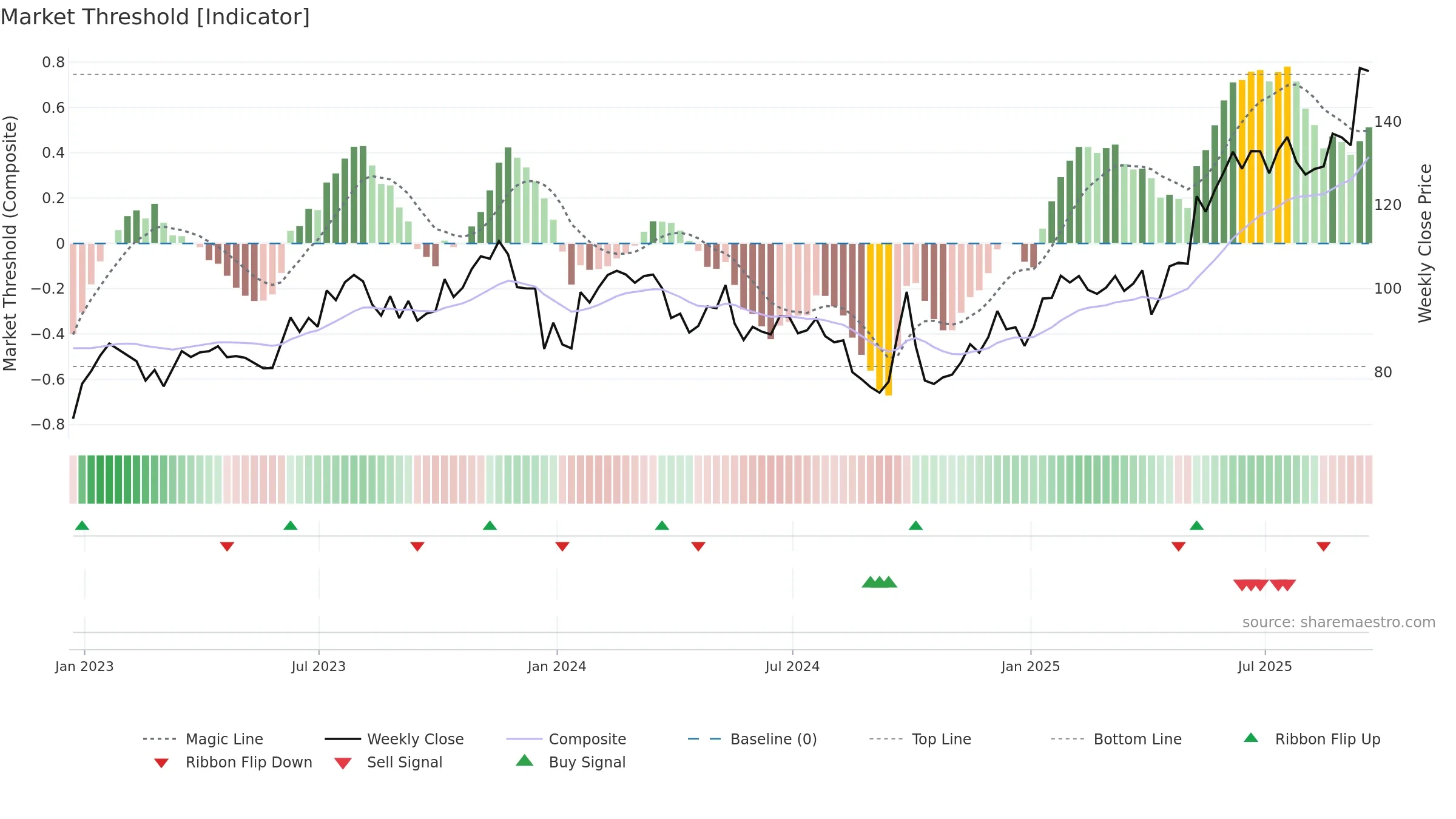1456x819 pixels.
Task: Select the ribbon flip up marker at January 2023
Action: pyautogui.click(x=82, y=525)
